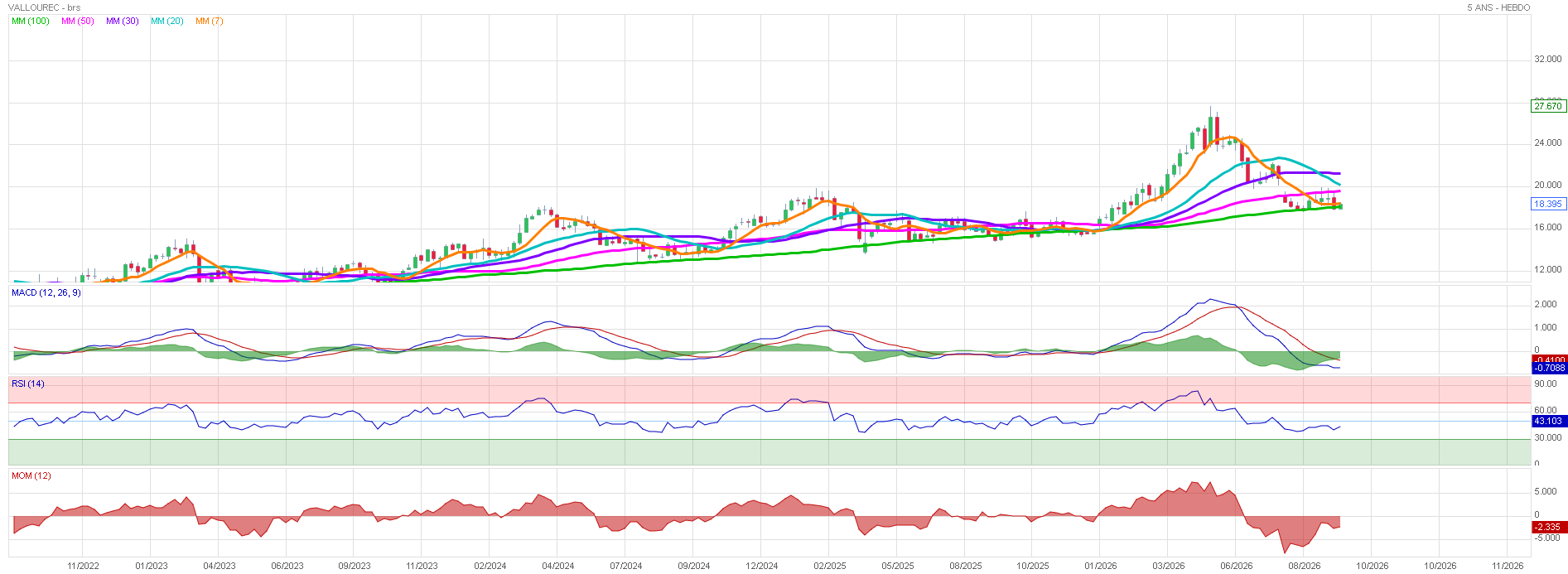Image resolution: width=1568 pixels, height=574 pixels.
Task: Click the 24.000 price axis label
Action: coord(1547,143)
